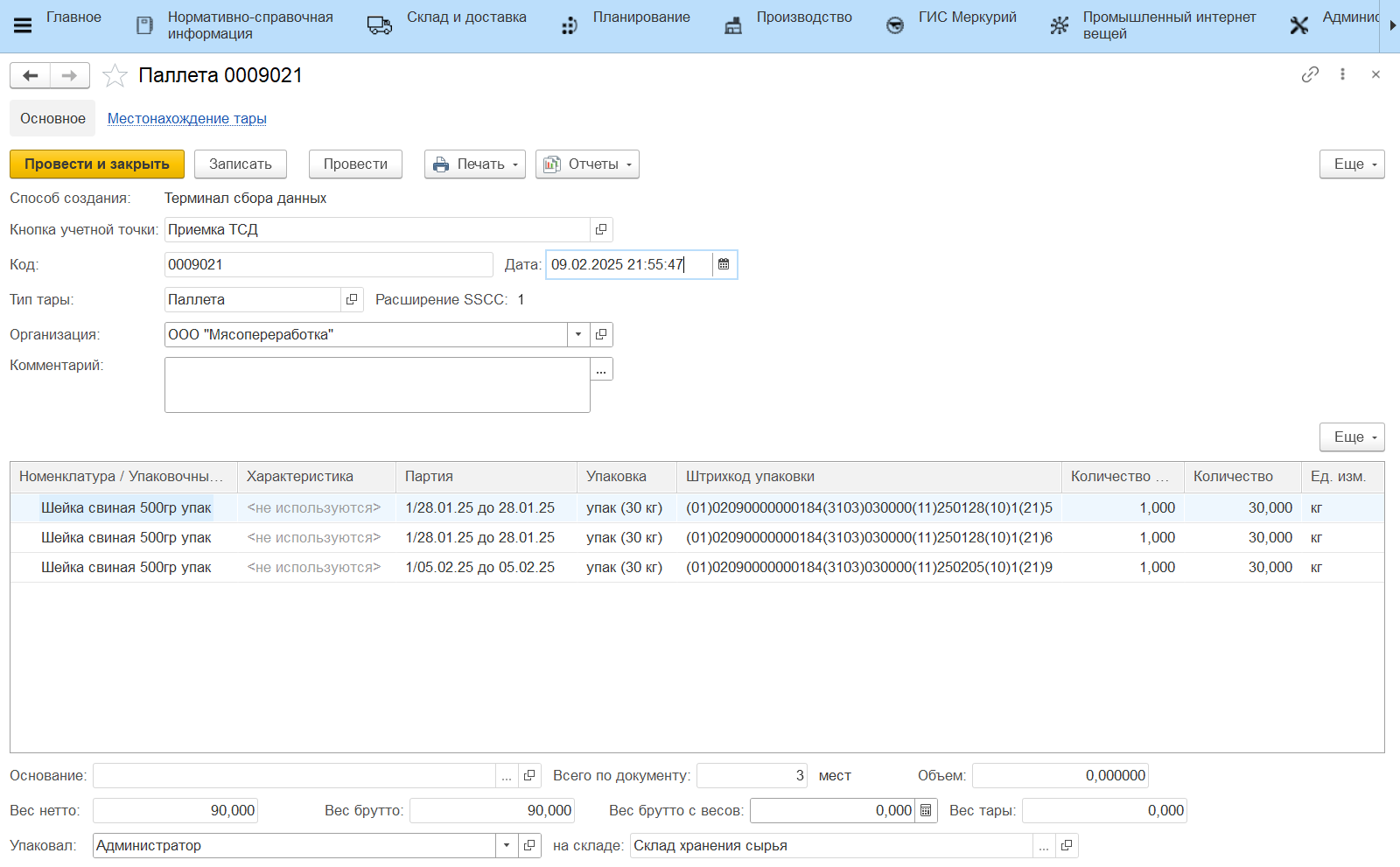Viewport: 1400px width, 867px height.
Task: Copy the document link via chain icon
Action: pos(1309,74)
